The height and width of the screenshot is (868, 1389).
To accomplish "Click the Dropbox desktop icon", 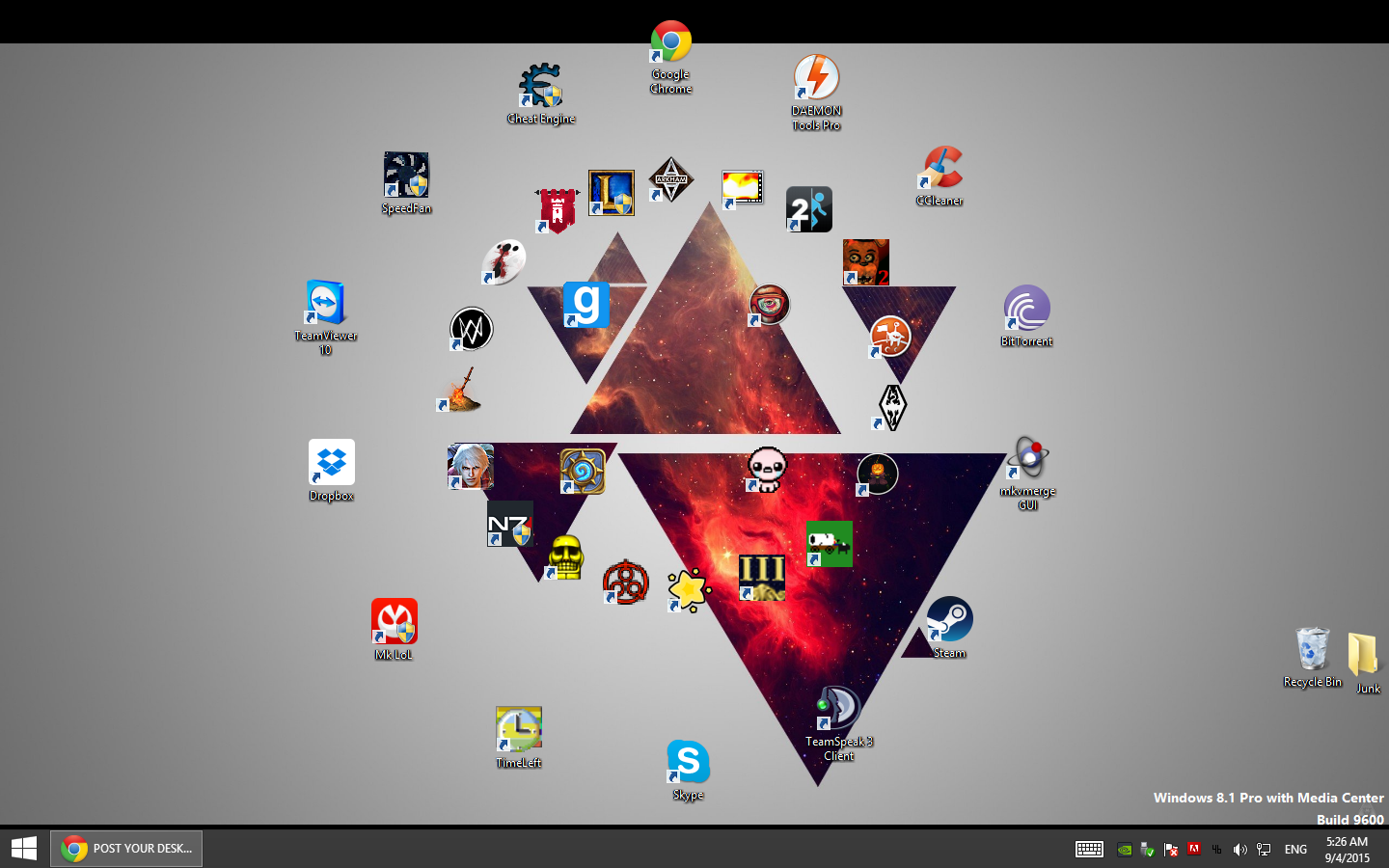I will tap(332, 463).
